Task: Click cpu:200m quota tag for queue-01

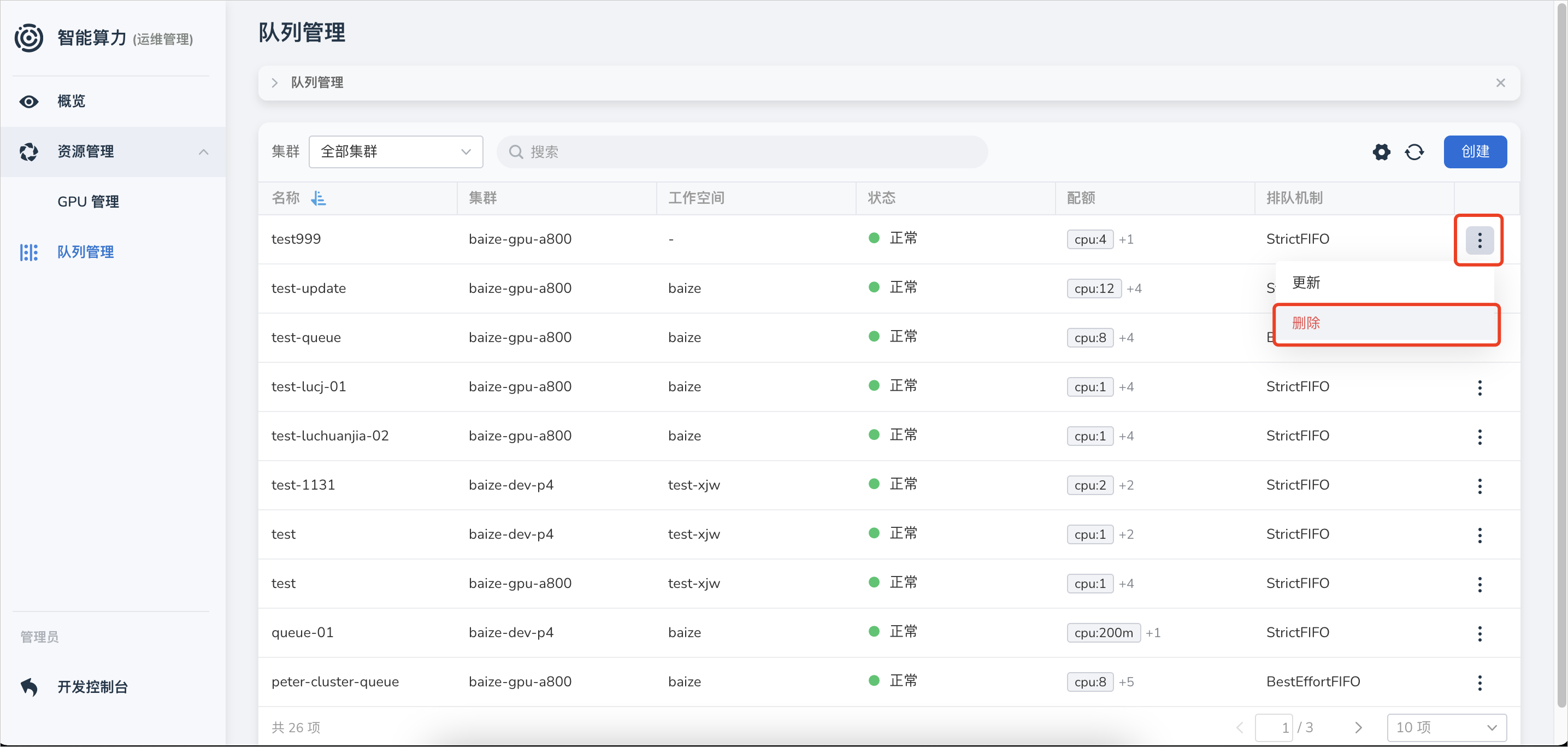Action: click(x=1103, y=633)
